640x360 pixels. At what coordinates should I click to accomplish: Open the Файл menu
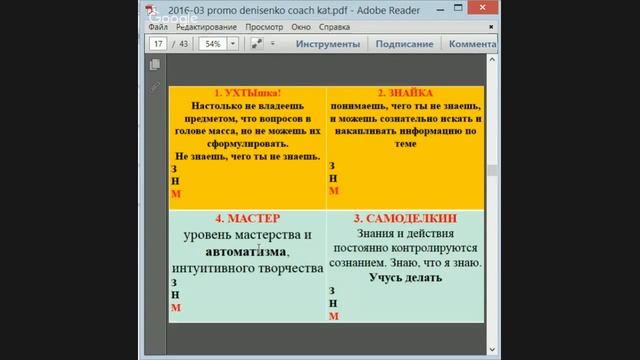(158, 27)
